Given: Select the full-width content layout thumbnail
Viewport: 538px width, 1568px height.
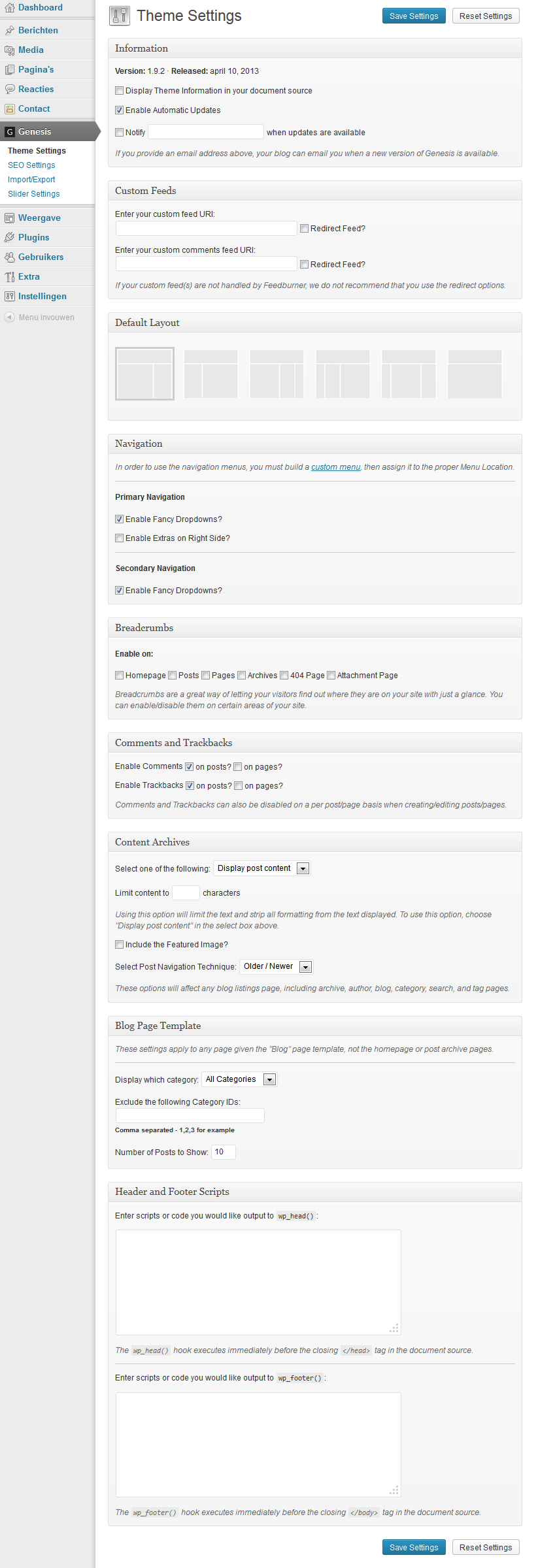Looking at the screenshot, I should point(475,374).
